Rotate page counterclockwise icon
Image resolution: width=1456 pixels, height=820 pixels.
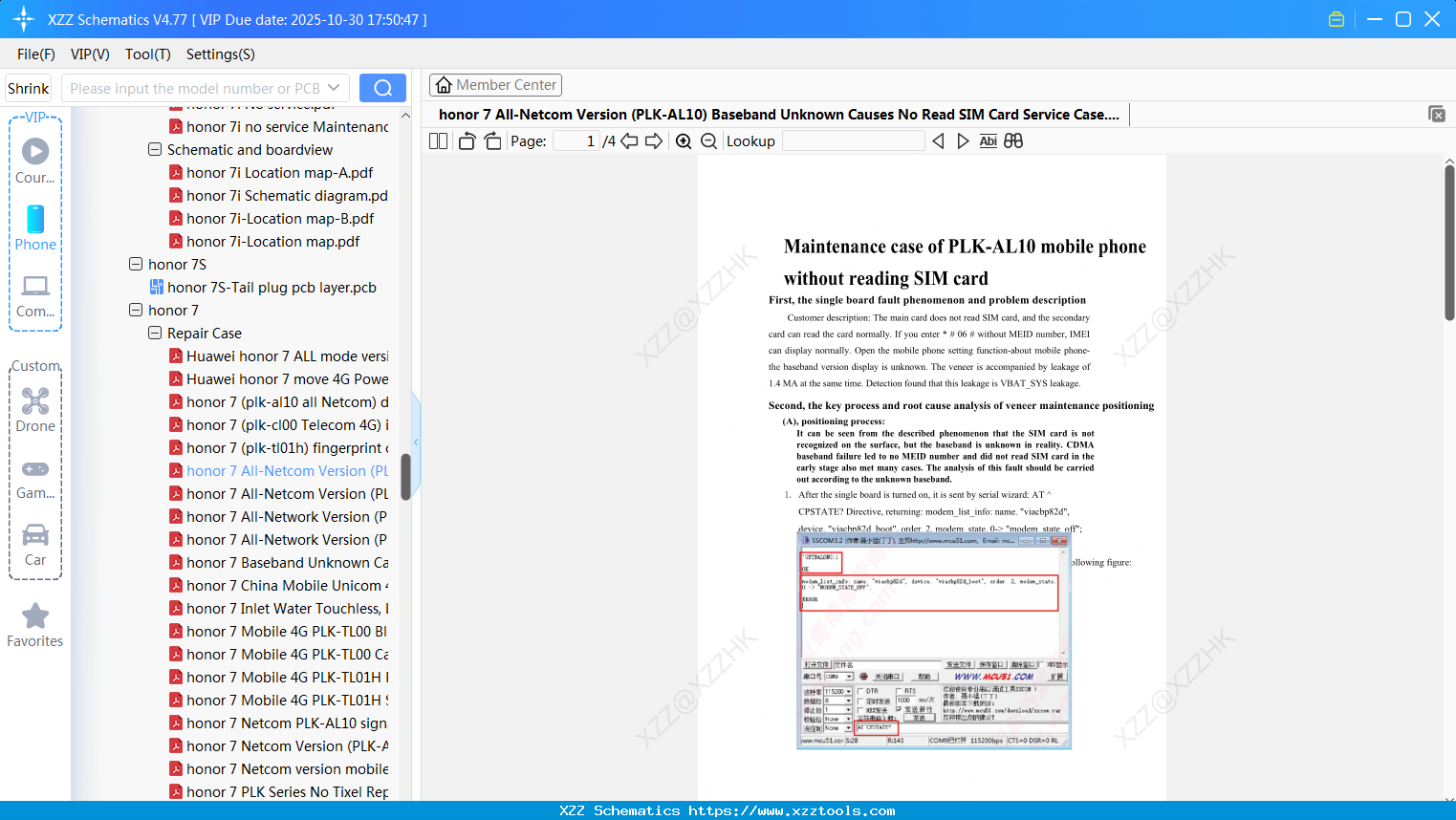tap(467, 141)
